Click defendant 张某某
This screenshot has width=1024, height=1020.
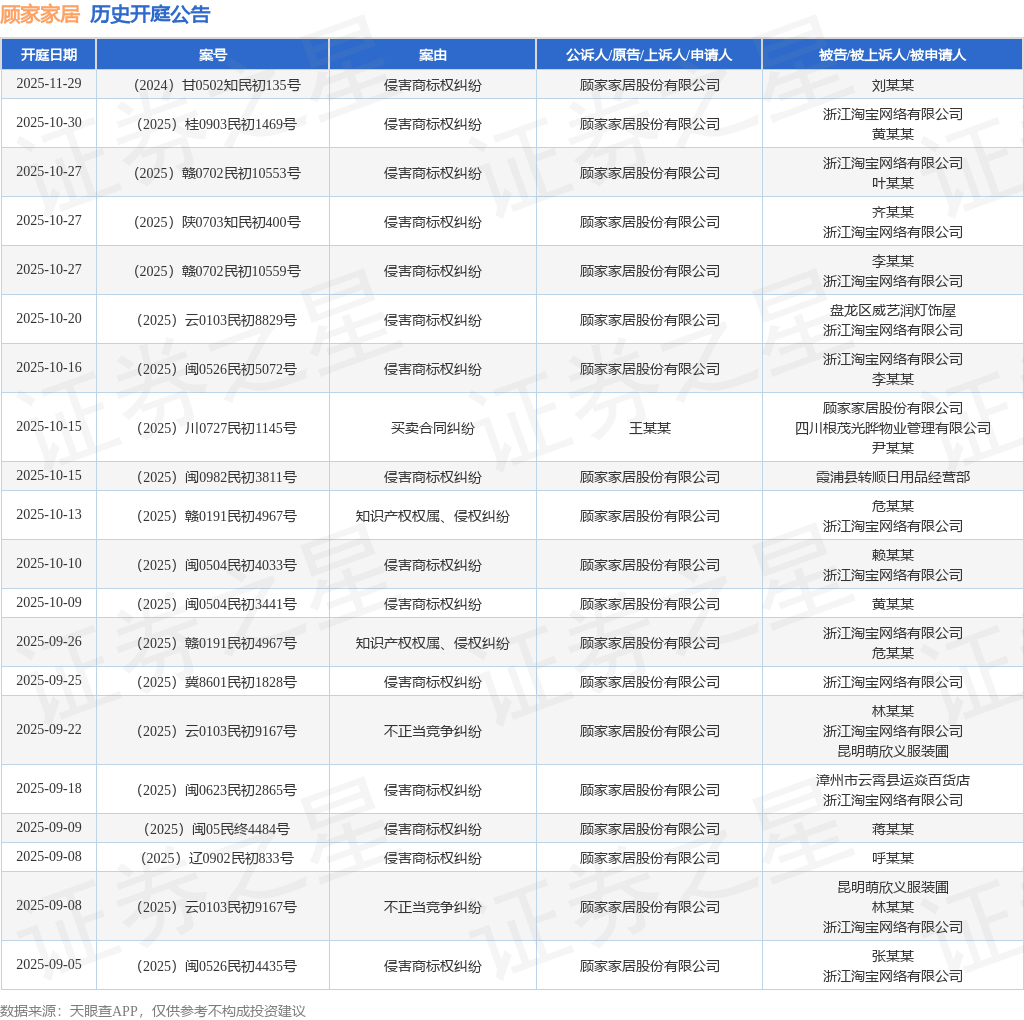892,957
